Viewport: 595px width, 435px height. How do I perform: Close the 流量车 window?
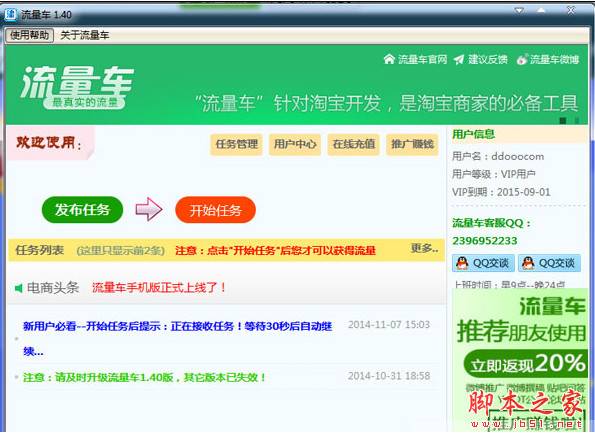point(571,10)
